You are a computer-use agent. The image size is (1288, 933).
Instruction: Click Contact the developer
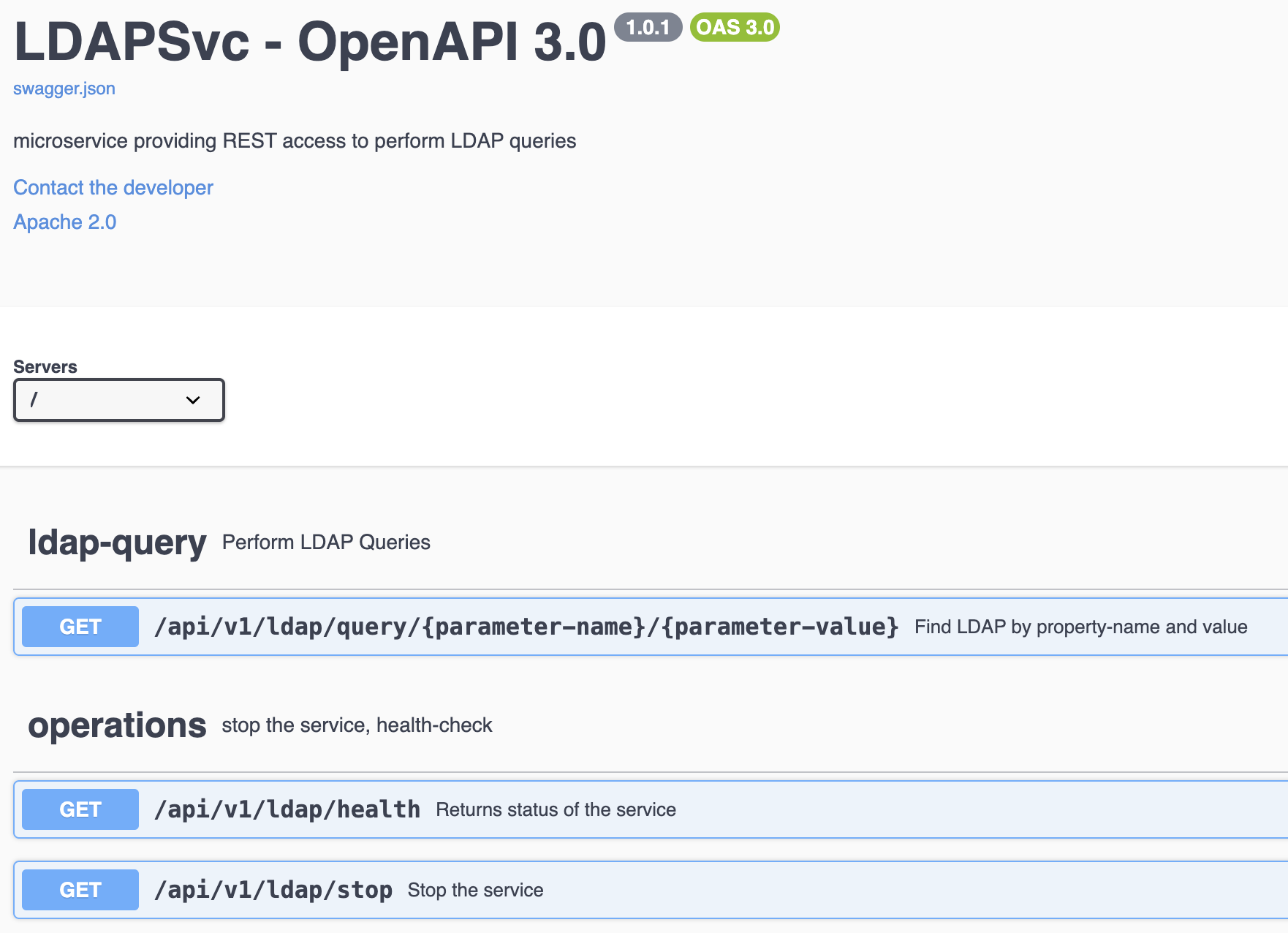pos(113,187)
